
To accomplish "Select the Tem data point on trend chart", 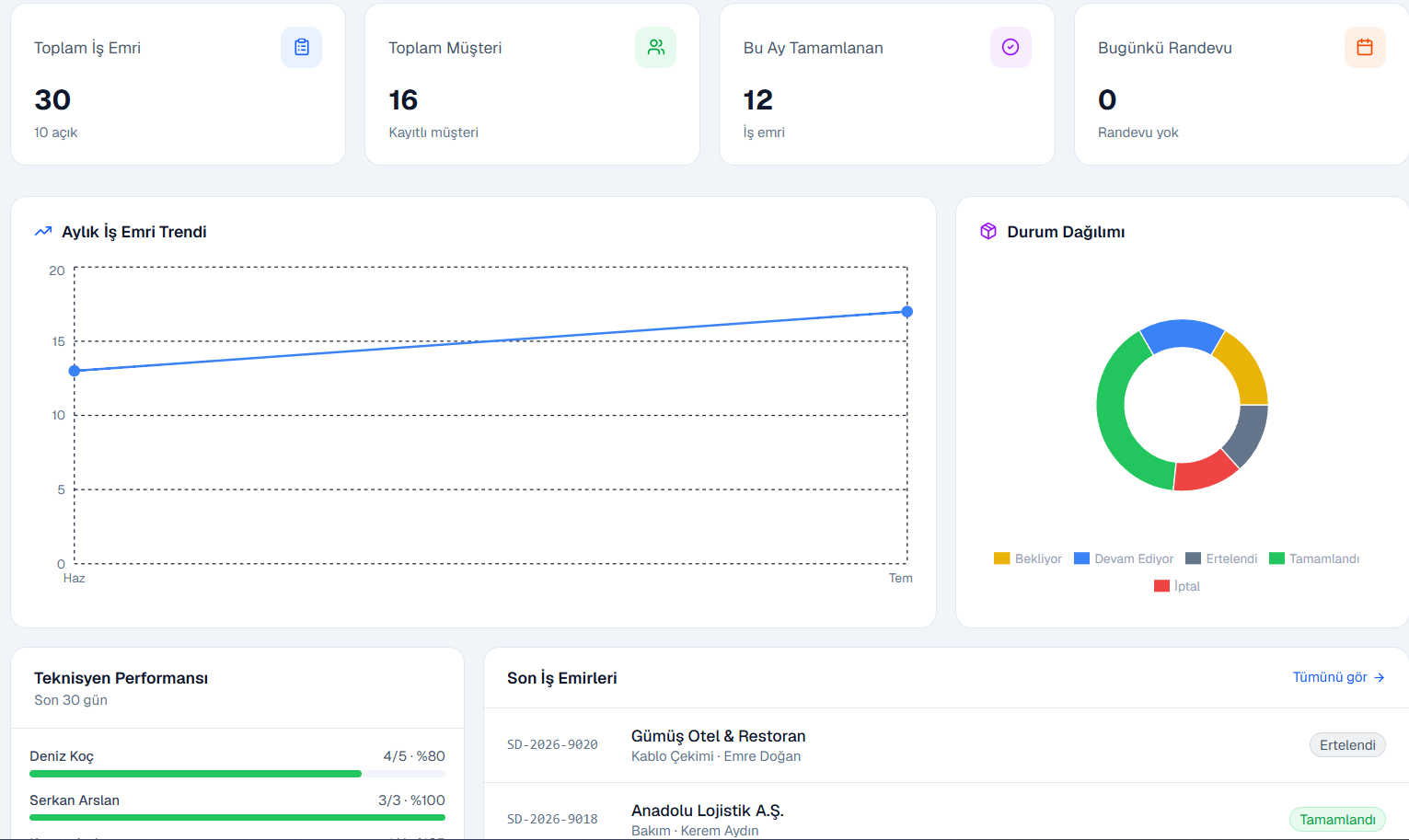I will click(x=907, y=312).
